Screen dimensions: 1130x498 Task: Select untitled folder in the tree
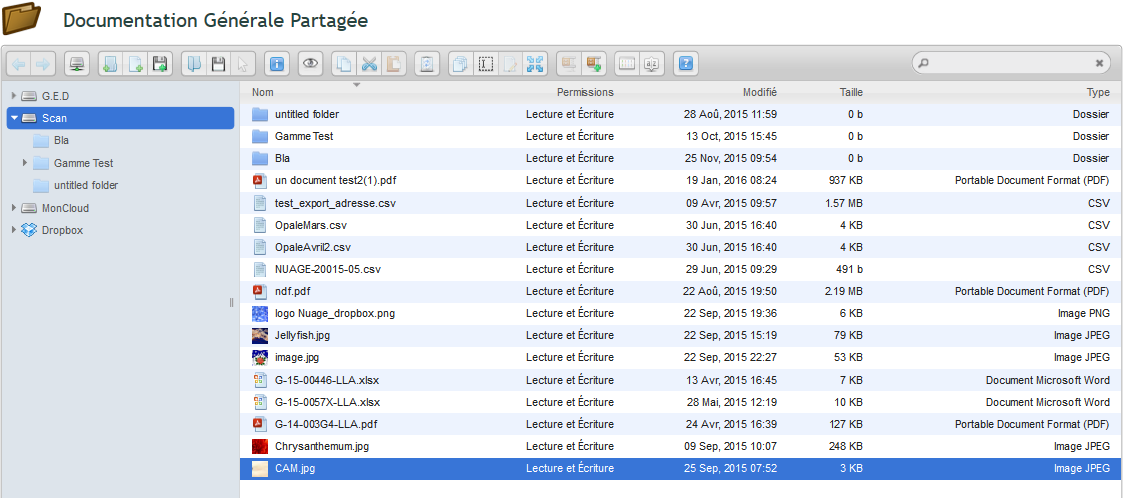click(86, 185)
